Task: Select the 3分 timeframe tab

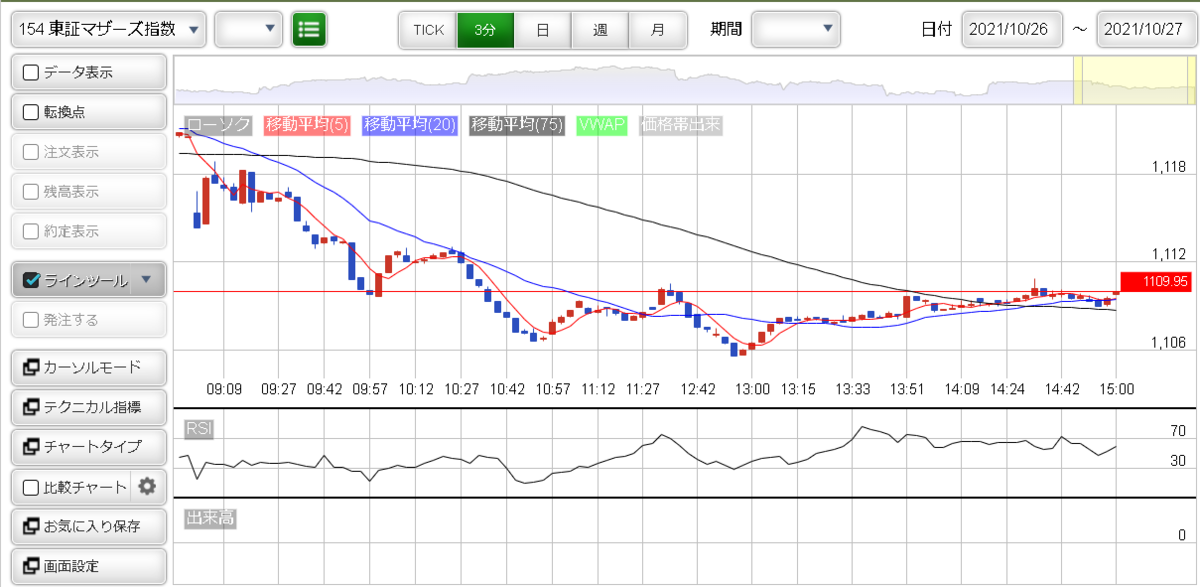Action: [485, 30]
